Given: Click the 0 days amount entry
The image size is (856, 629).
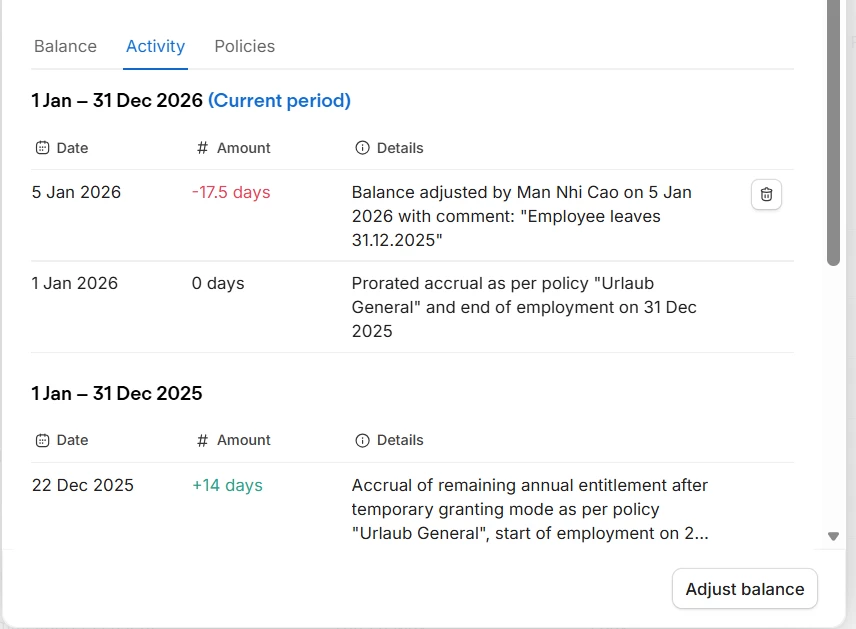Looking at the screenshot, I should (218, 283).
